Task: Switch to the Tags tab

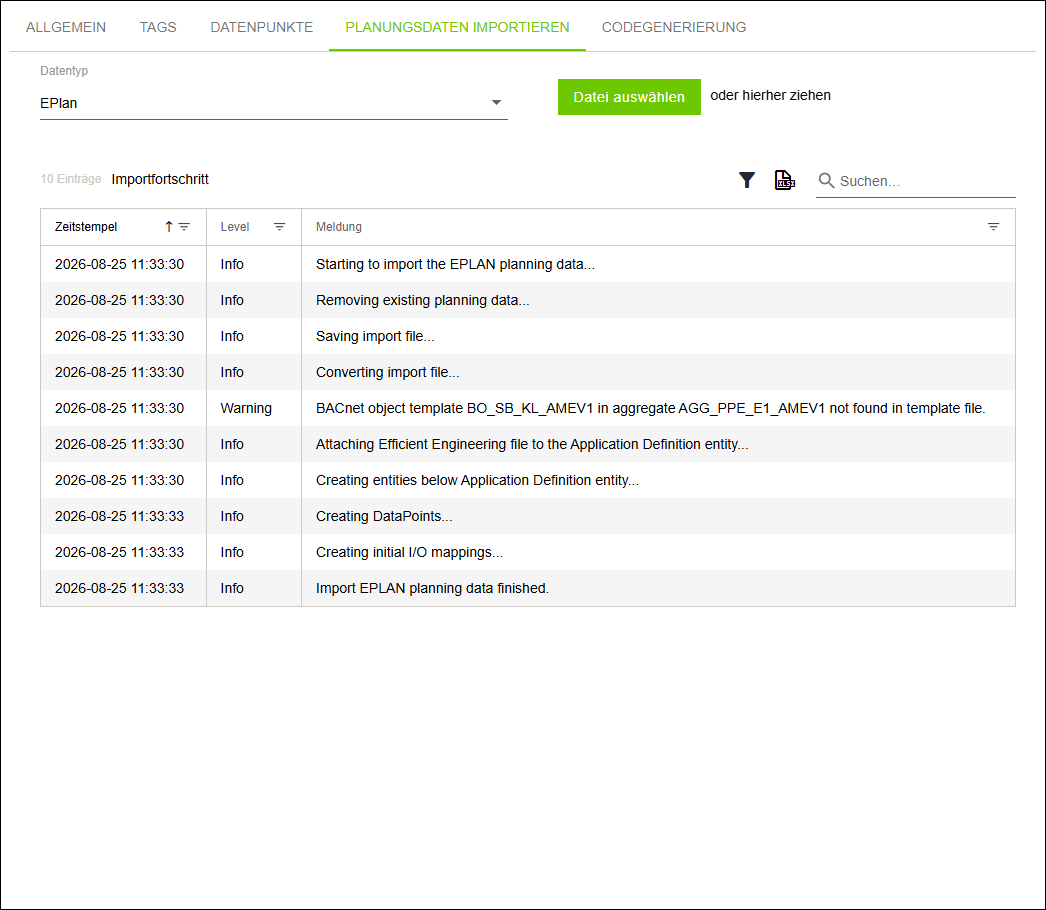Action: click(158, 27)
